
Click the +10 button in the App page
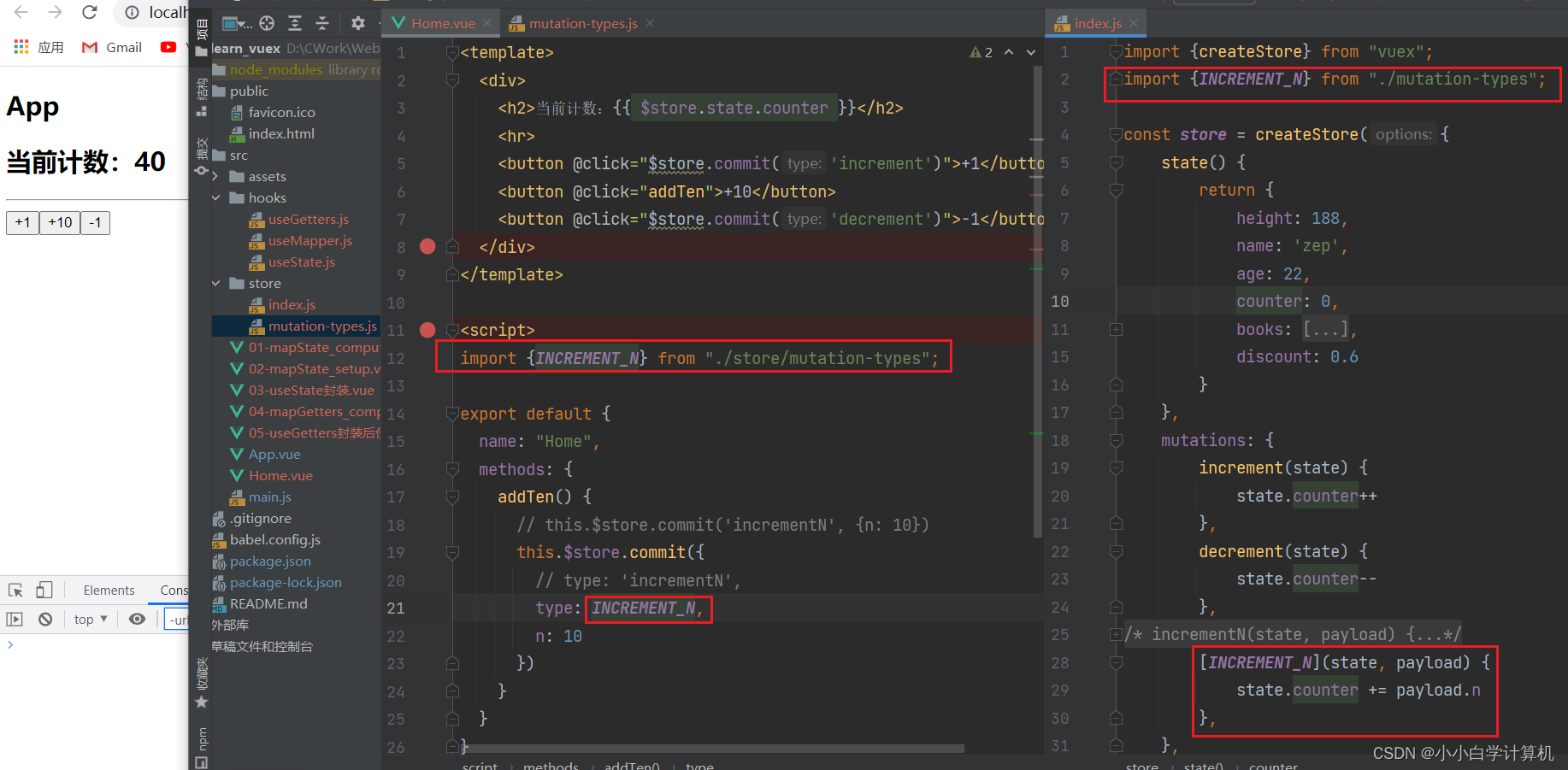point(60,222)
